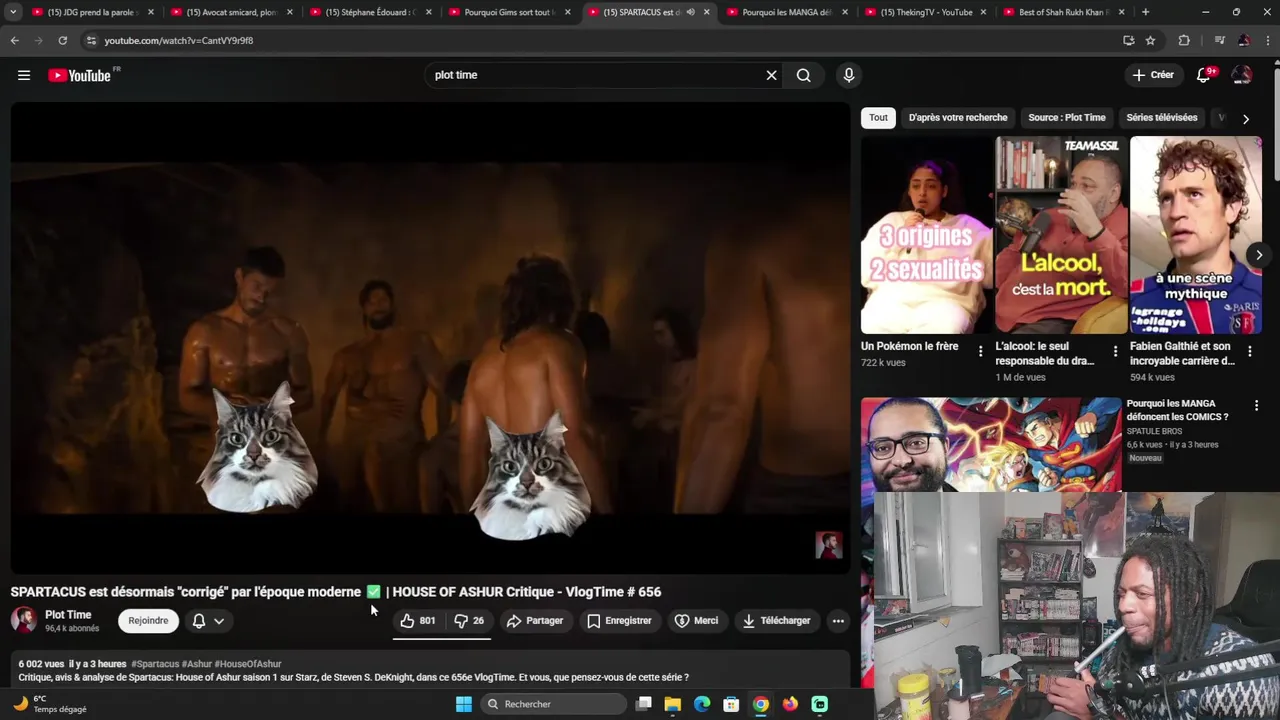The width and height of the screenshot is (1280, 720).
Task: Select the Tout filter chip
Action: pos(878,118)
